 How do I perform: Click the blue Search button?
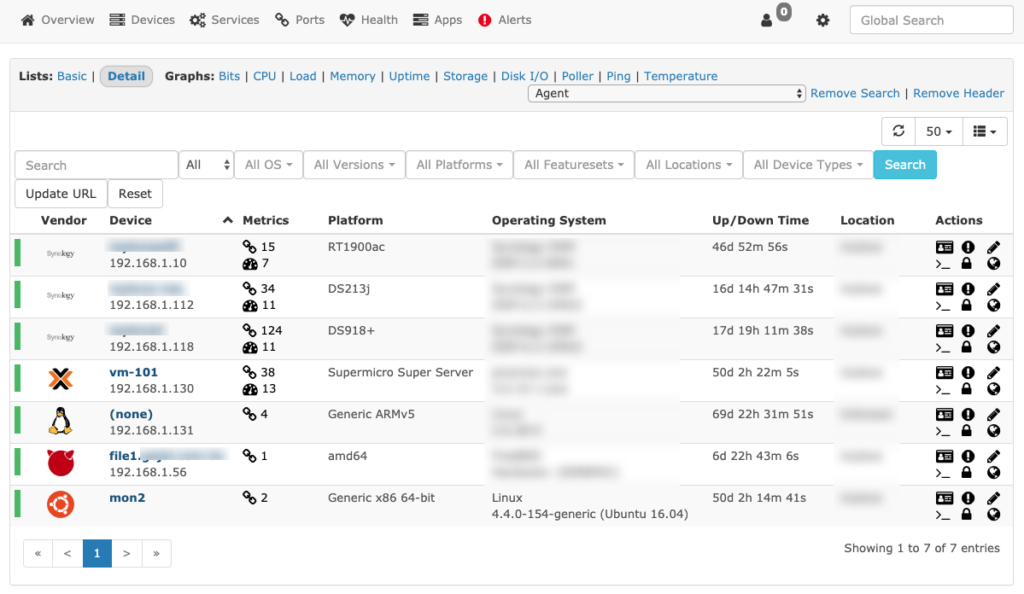click(904, 164)
